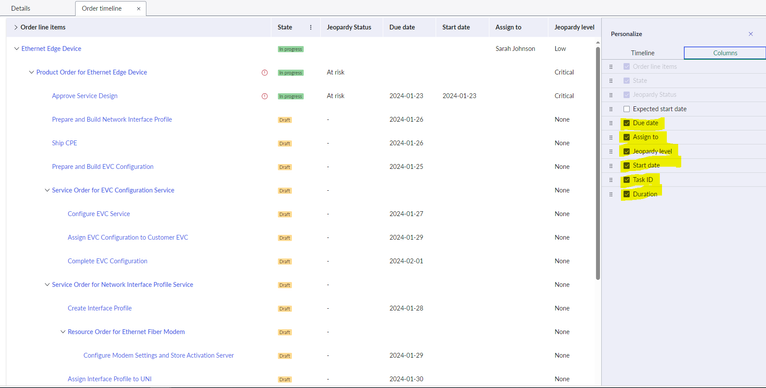Click the Low jeopardy level cell

[x=560, y=49]
